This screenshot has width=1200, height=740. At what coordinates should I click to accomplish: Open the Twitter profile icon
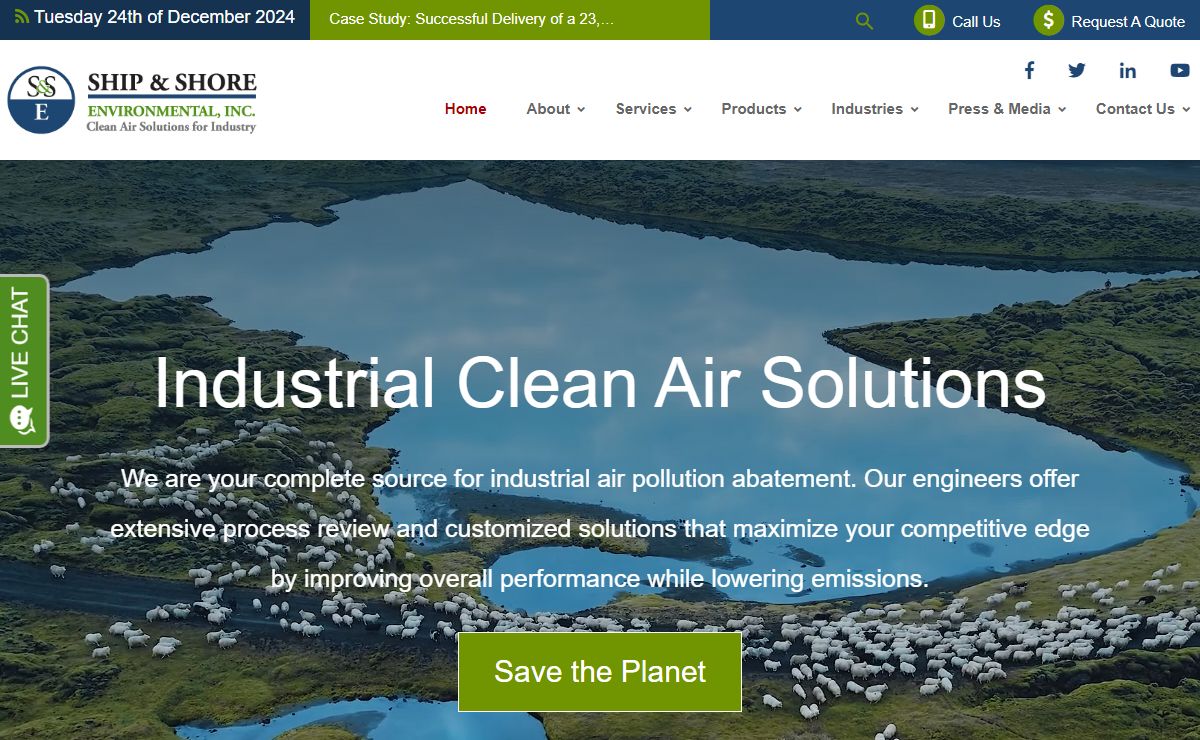pos(1077,70)
